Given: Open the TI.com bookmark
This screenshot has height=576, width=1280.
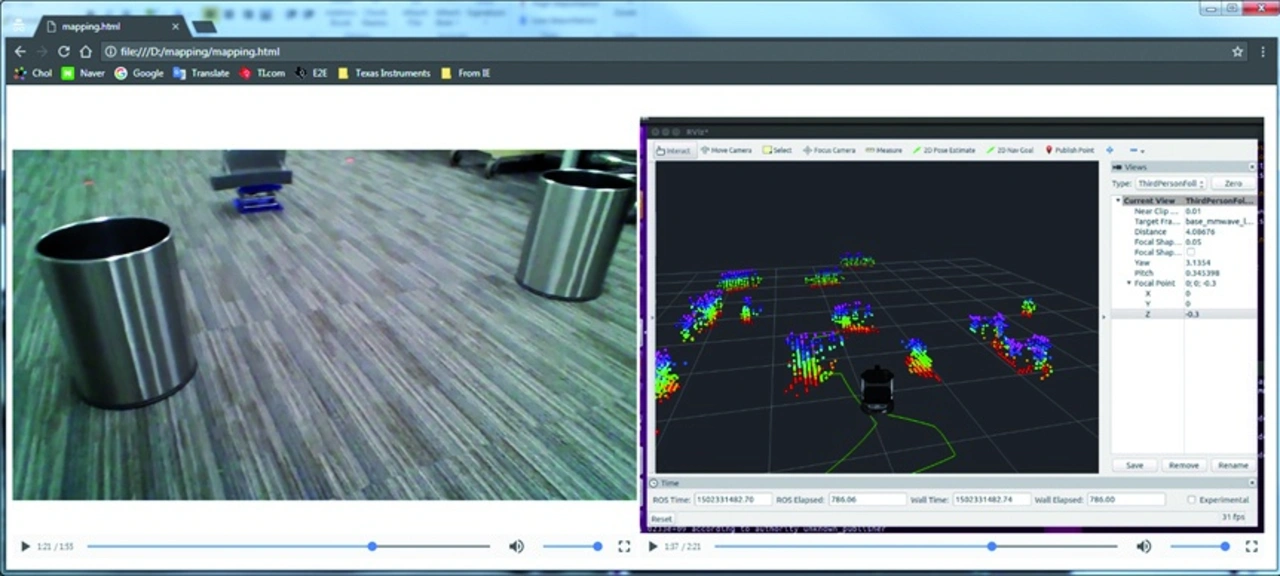Looking at the screenshot, I should pos(262,73).
